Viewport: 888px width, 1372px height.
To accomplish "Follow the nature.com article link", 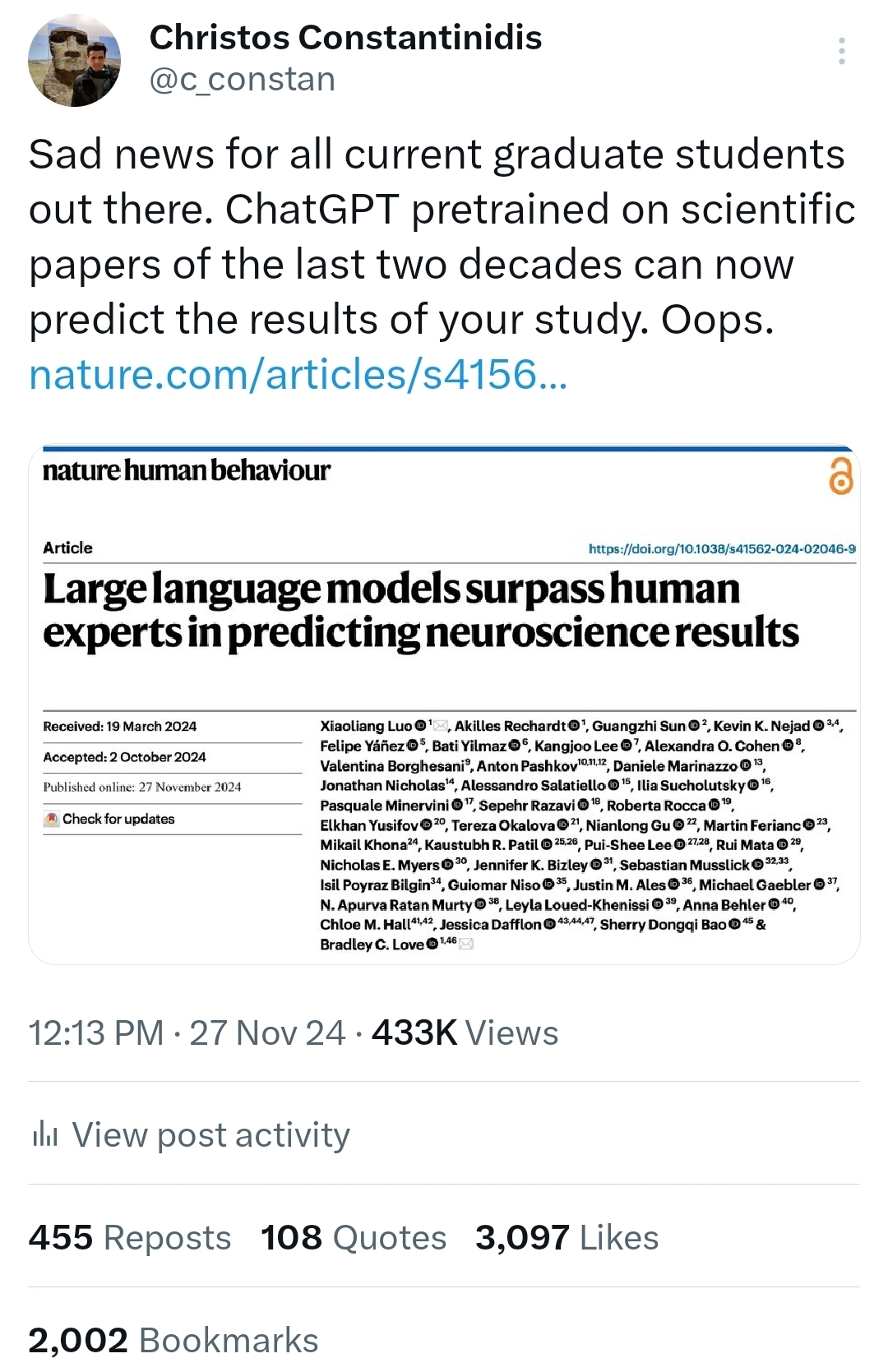I will (298, 375).
